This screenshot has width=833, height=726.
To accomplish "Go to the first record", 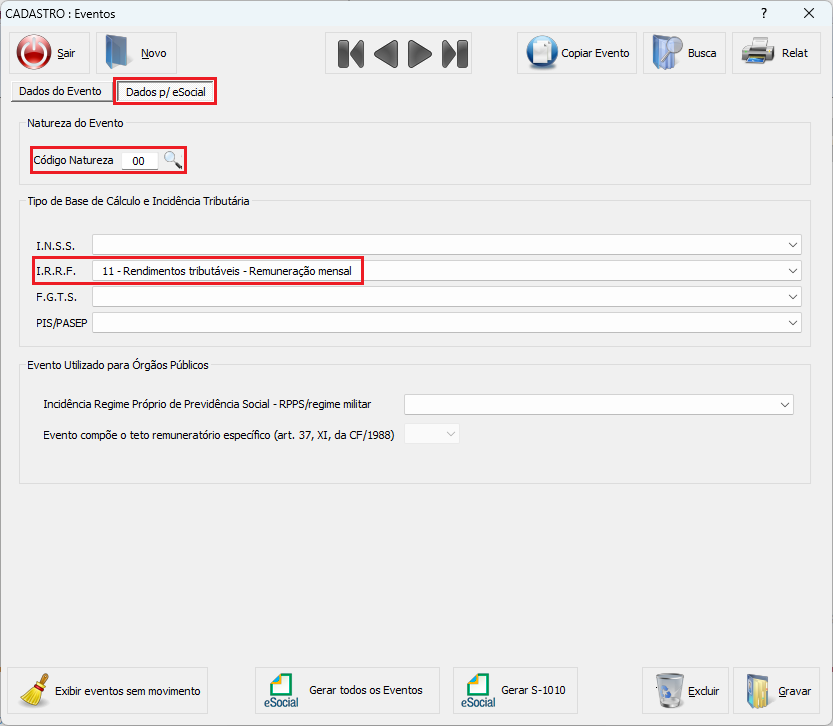I will (350, 53).
